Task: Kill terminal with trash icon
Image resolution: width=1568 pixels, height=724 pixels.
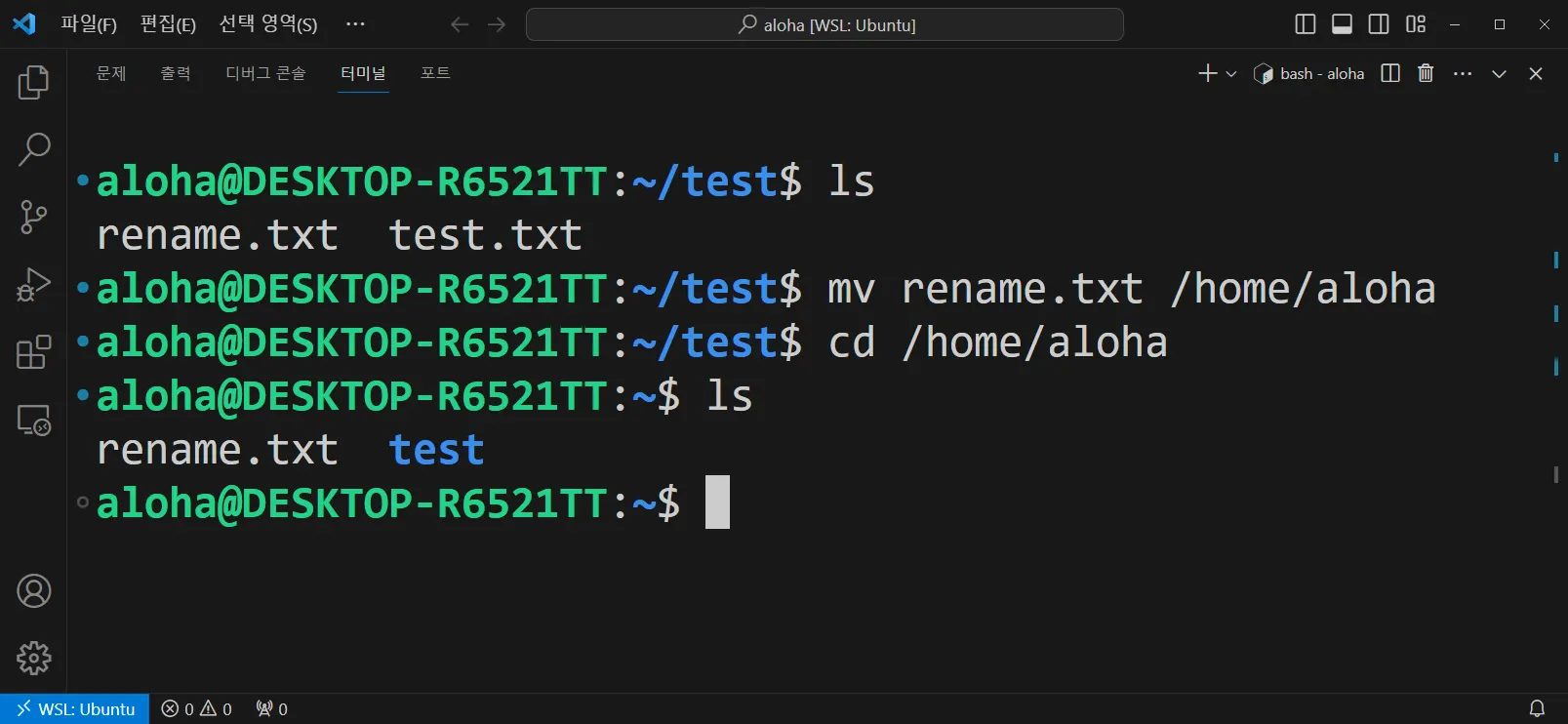Action: point(1426,73)
